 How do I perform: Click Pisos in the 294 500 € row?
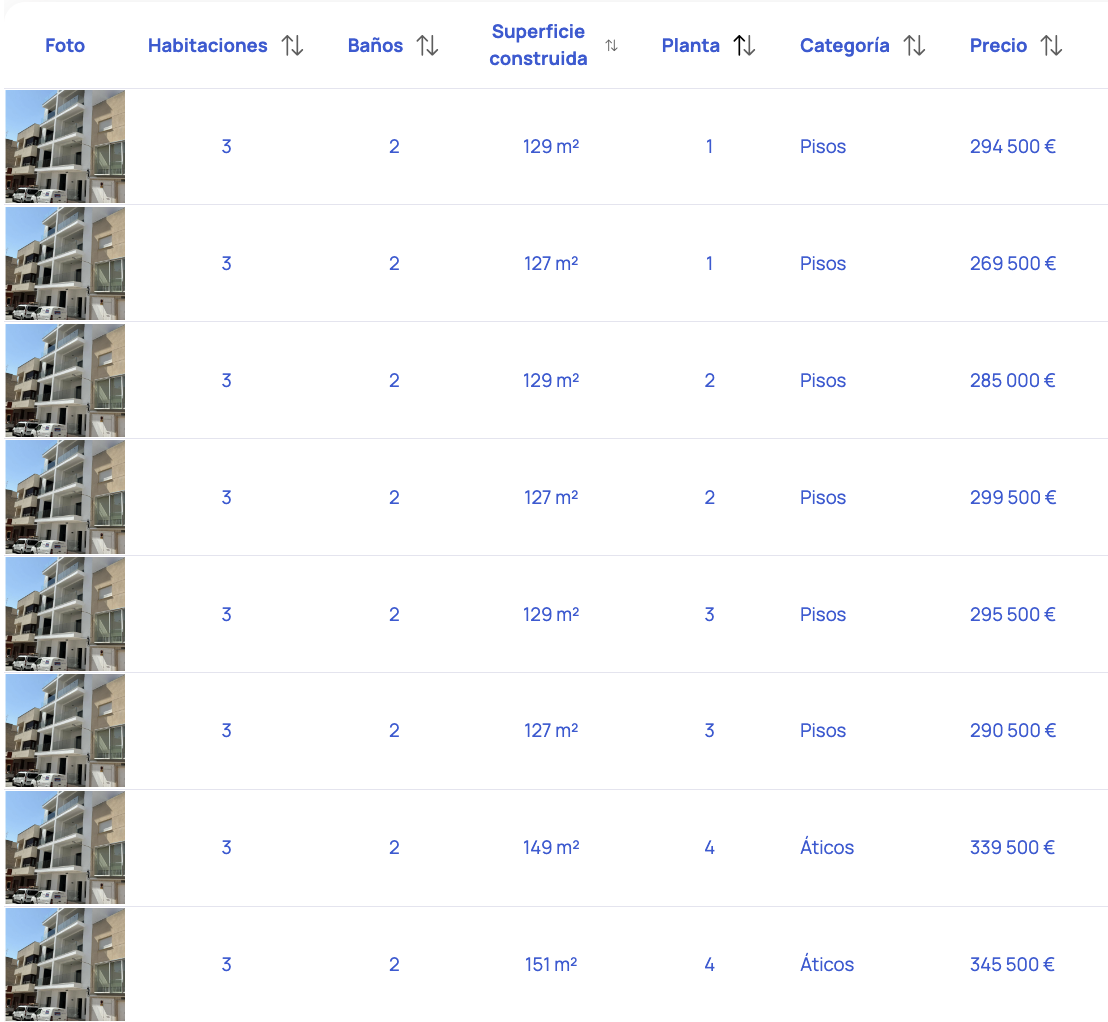coord(823,147)
